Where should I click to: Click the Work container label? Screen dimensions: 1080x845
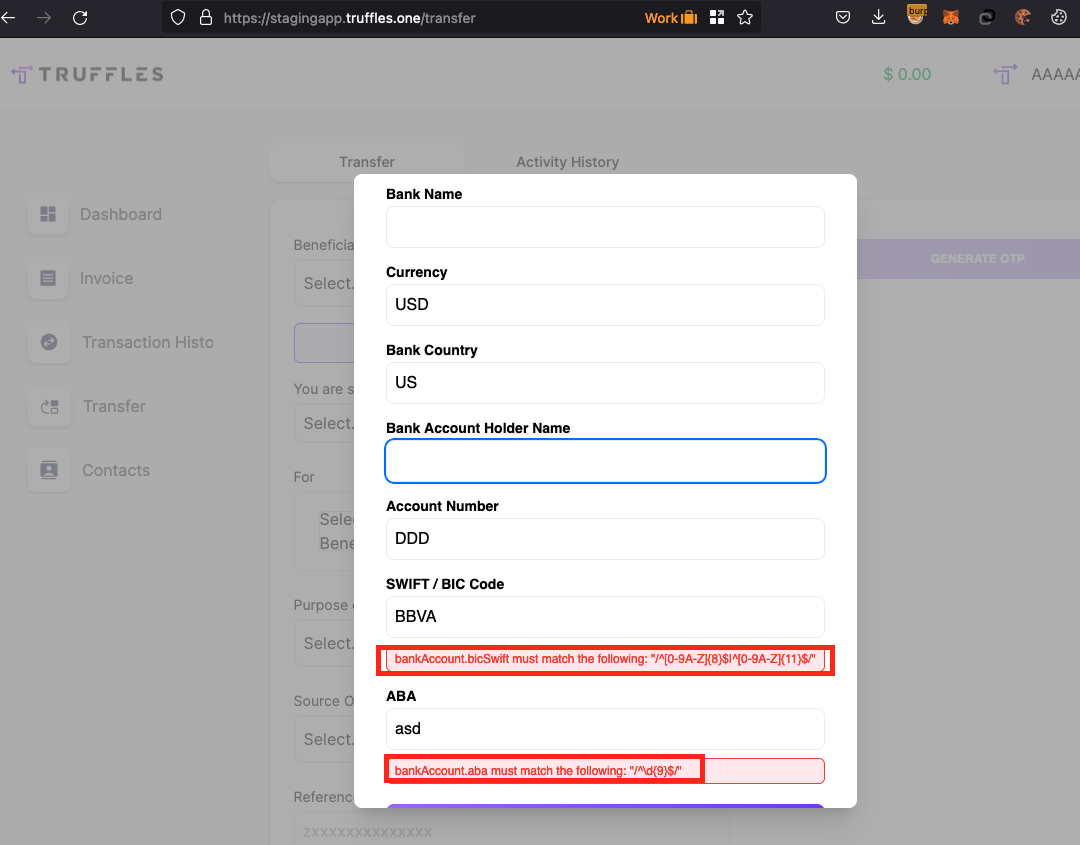671,18
